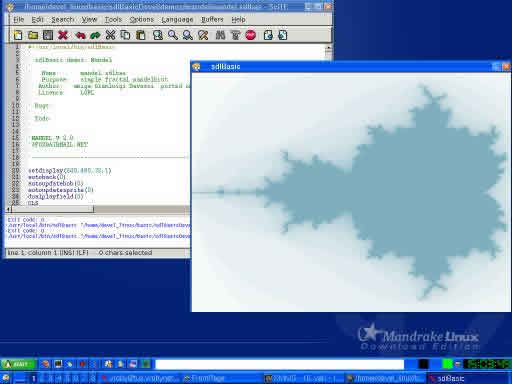Viewport: 512px width, 384px height.
Task: Switch to next buffer icon
Action: tap(283, 35)
